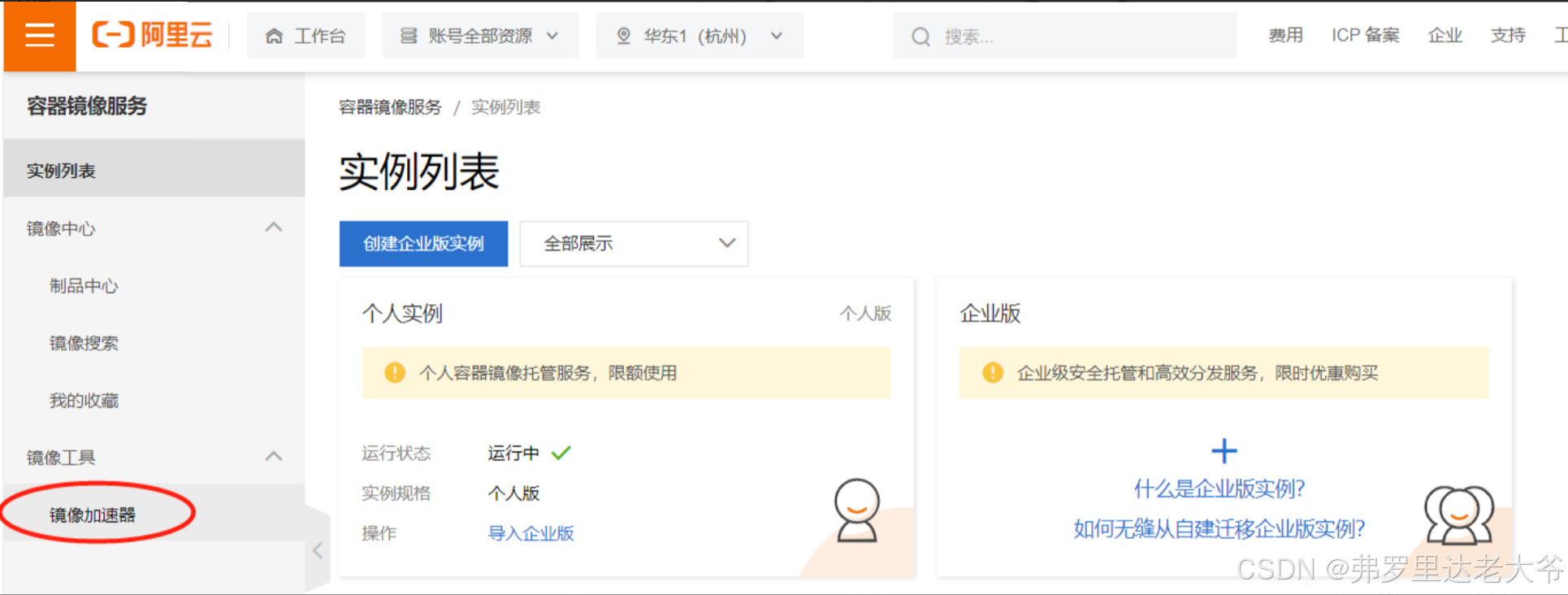Open ICP 备案 menu item
Image resolution: width=1568 pixels, height=595 pixels.
[1365, 35]
